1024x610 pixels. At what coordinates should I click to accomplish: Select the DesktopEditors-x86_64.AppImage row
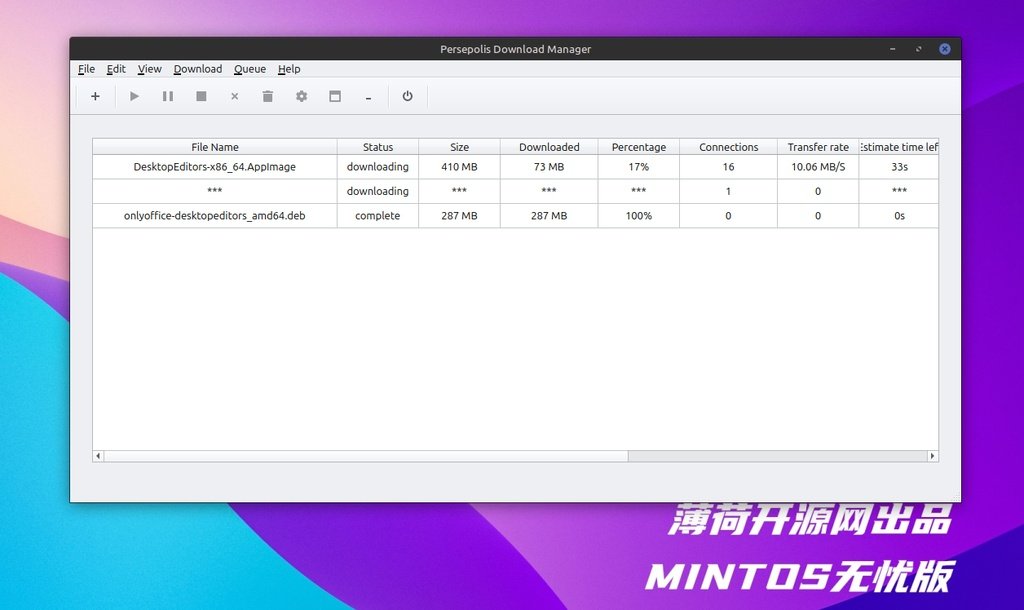click(x=515, y=167)
